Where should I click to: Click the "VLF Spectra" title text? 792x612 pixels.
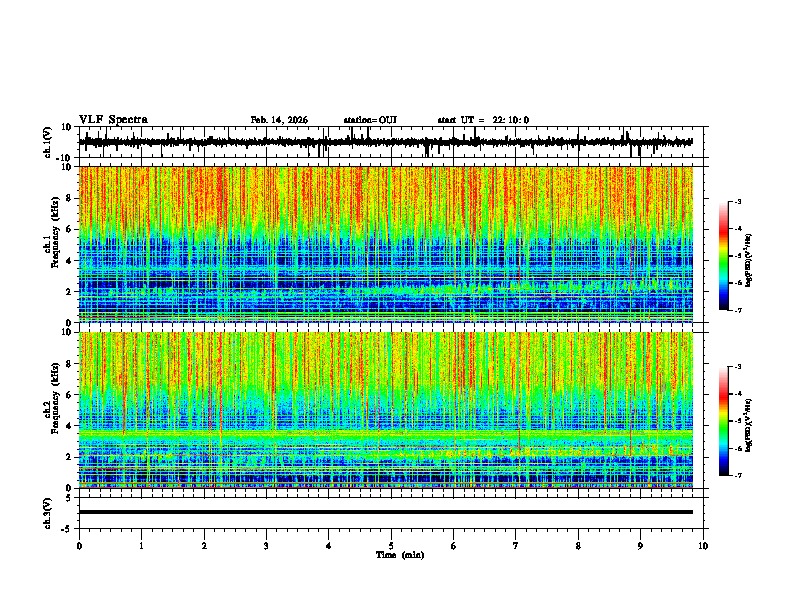pos(113,120)
